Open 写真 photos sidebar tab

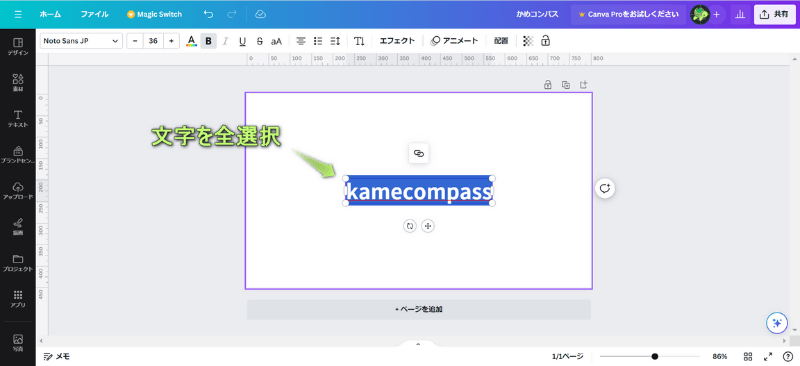18,342
